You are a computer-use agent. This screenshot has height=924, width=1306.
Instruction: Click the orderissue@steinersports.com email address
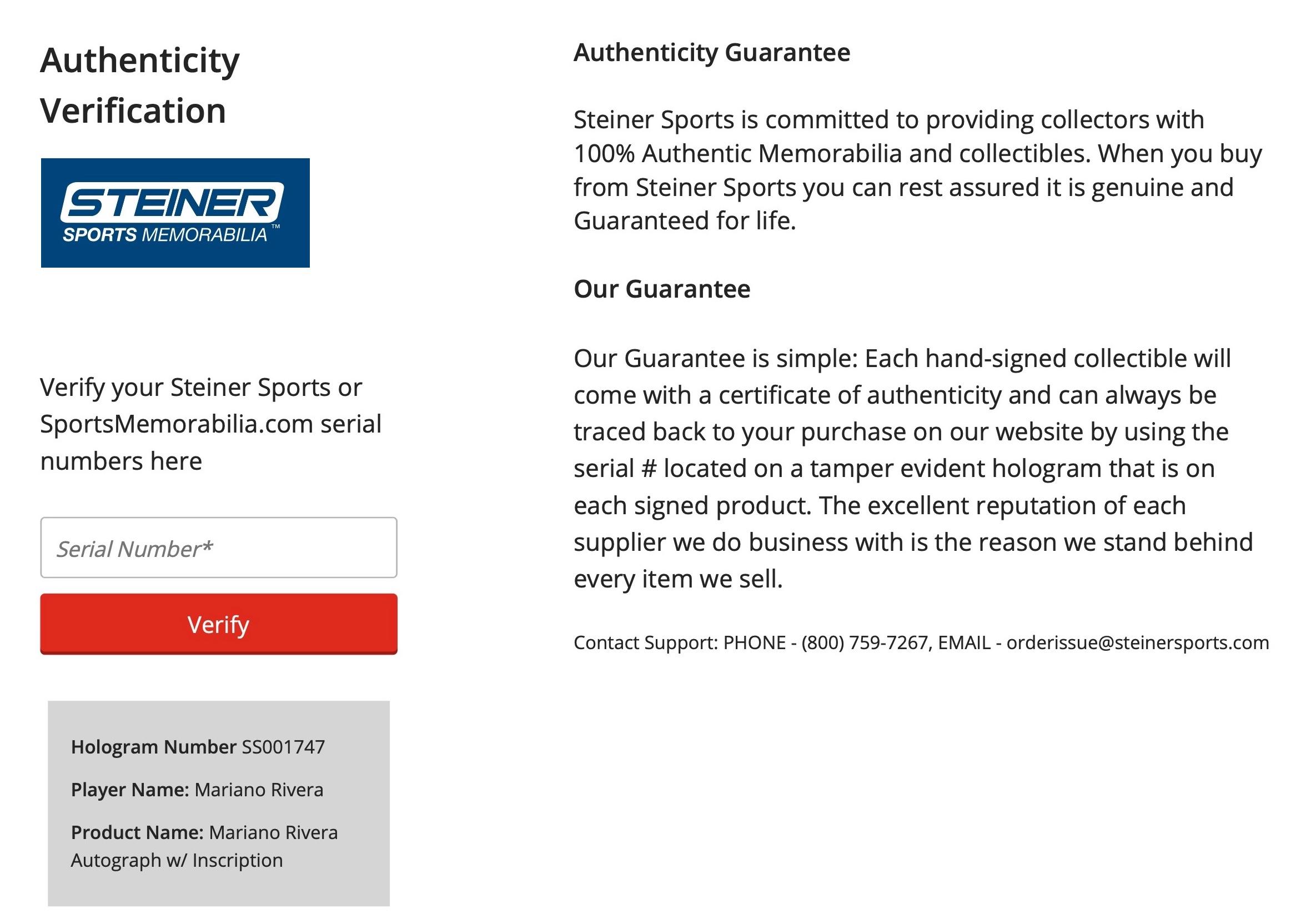[1138, 642]
